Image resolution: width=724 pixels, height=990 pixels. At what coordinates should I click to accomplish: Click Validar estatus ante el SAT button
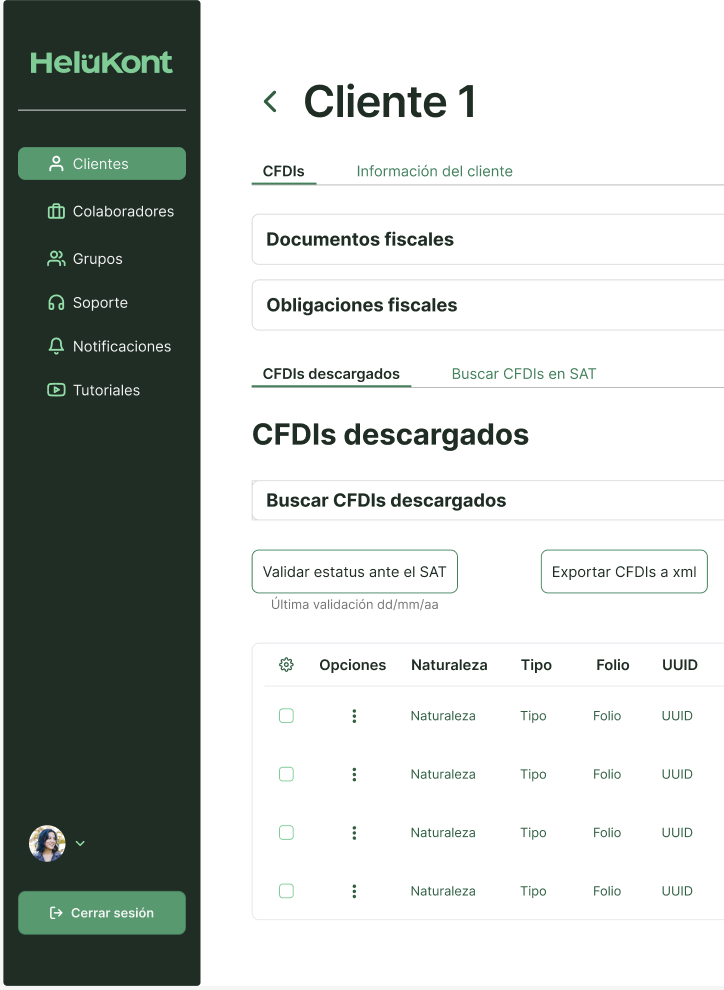(354, 572)
